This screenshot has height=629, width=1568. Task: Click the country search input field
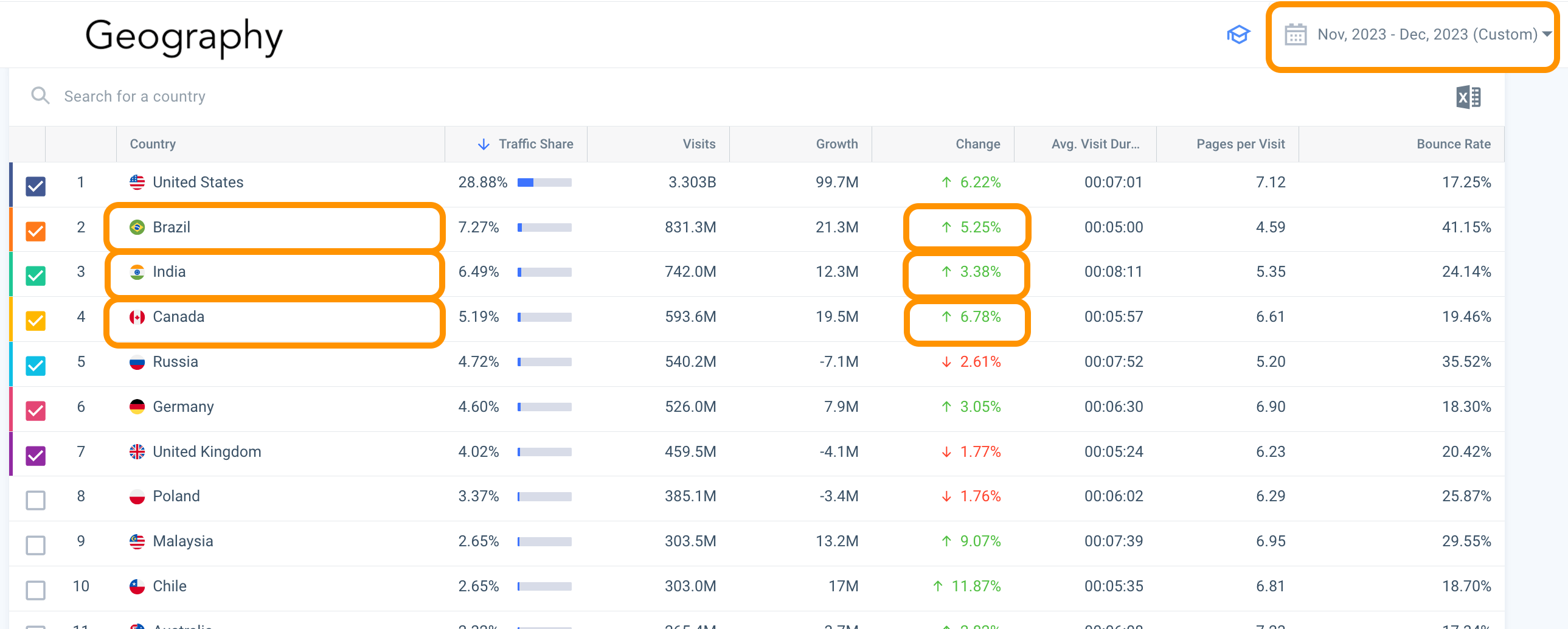[x=243, y=96]
